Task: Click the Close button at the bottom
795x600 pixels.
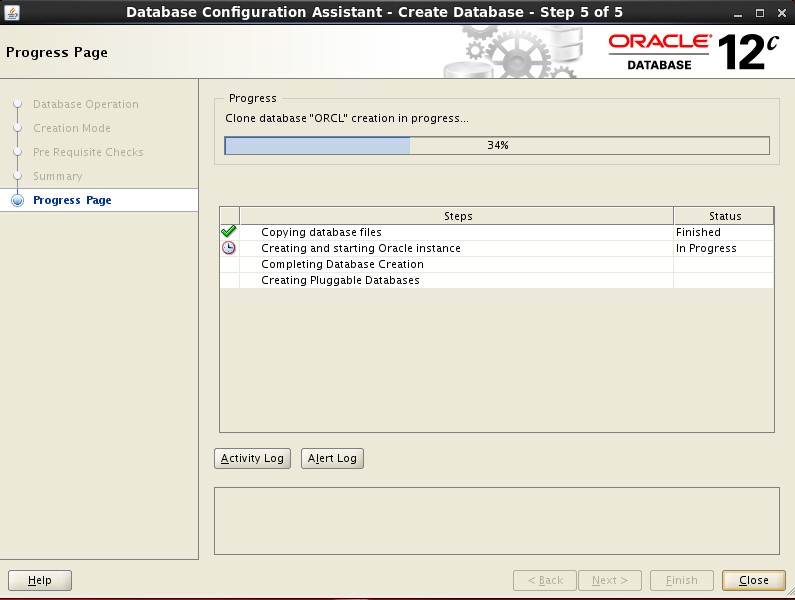Action: 753,580
